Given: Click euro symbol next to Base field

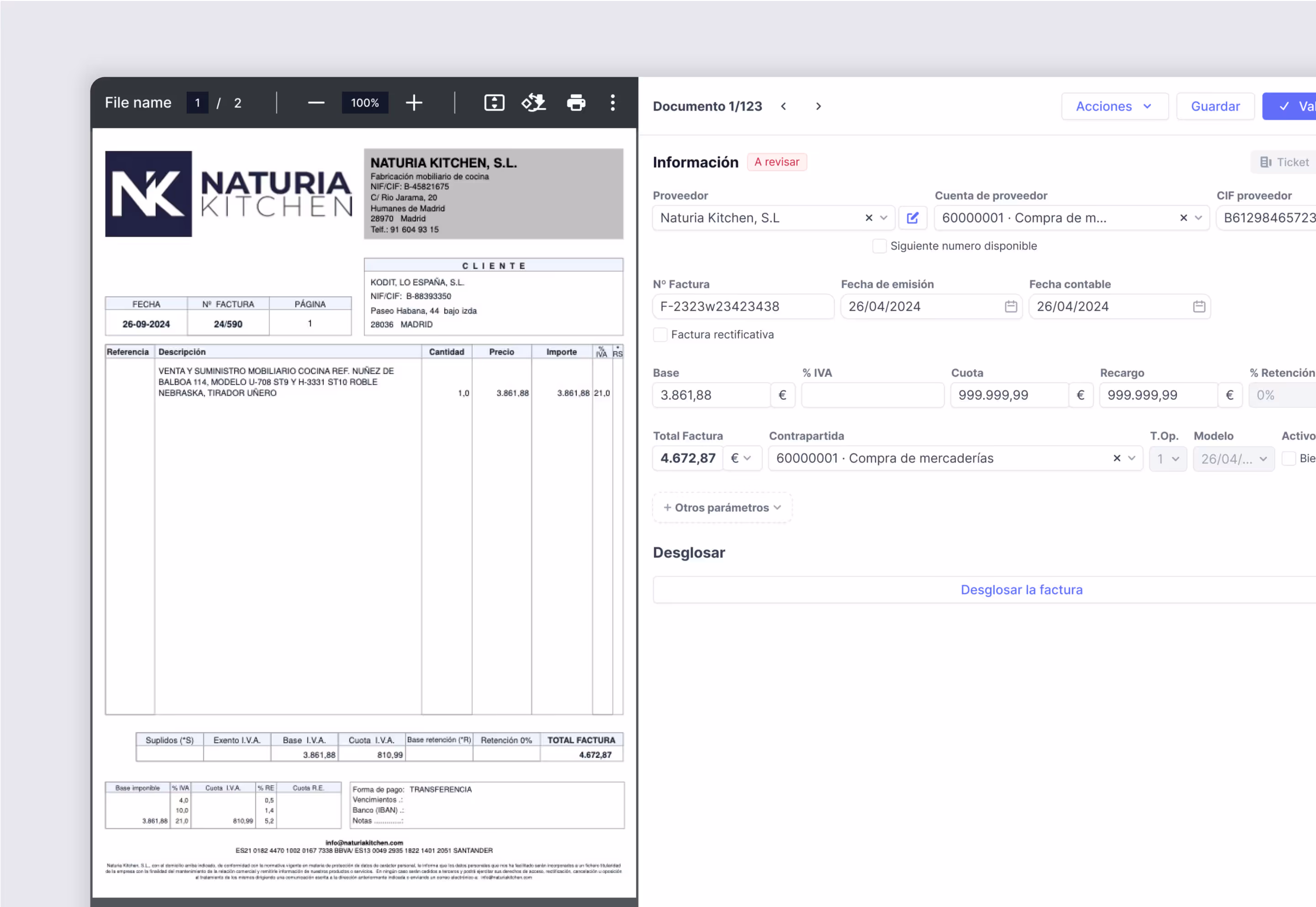Looking at the screenshot, I should pyautogui.click(x=782, y=396).
